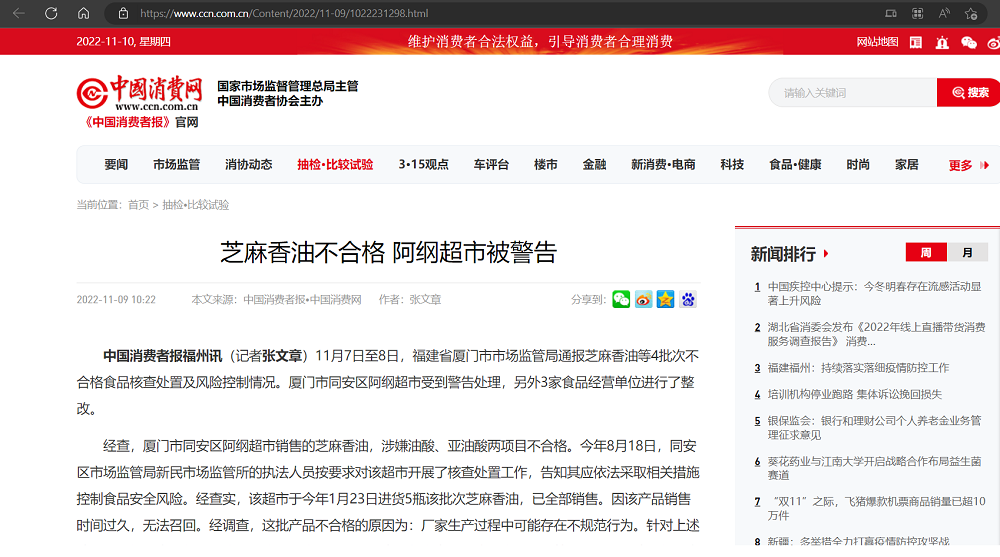Click the browser home button
The image size is (1000, 557).
pyautogui.click(x=84, y=13)
